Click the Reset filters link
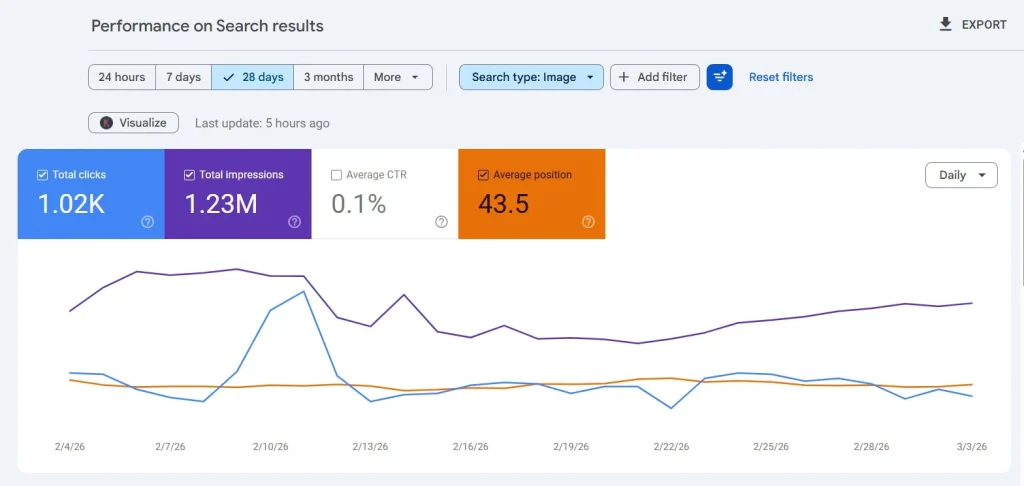 click(x=781, y=77)
